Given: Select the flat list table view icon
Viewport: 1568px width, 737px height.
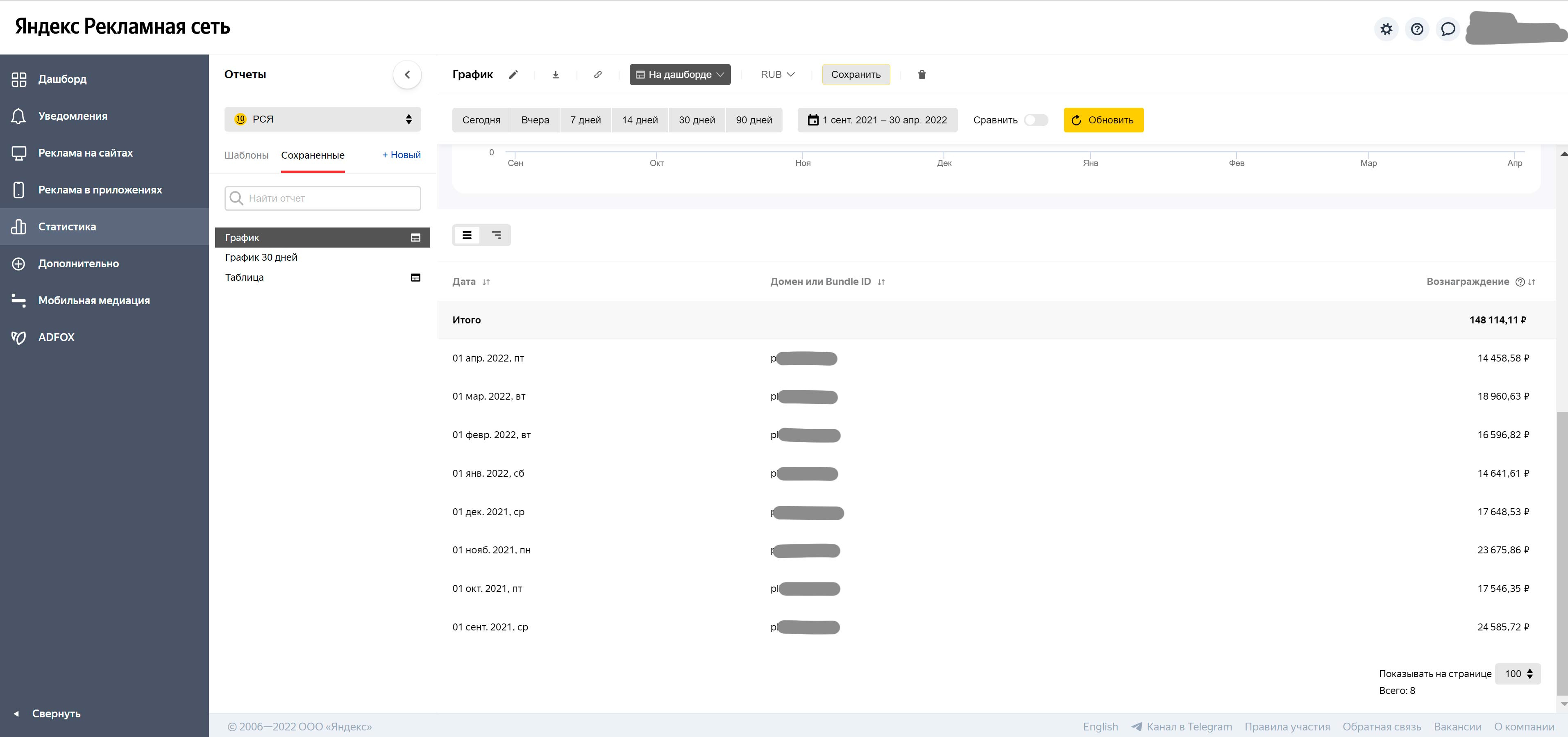Looking at the screenshot, I should pos(467,235).
